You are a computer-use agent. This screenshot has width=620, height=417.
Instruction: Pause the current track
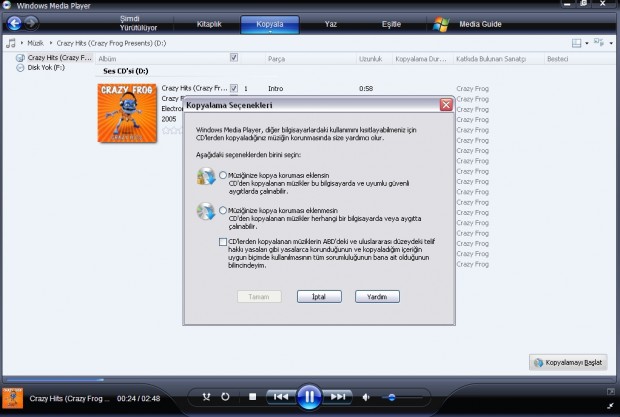click(309, 396)
